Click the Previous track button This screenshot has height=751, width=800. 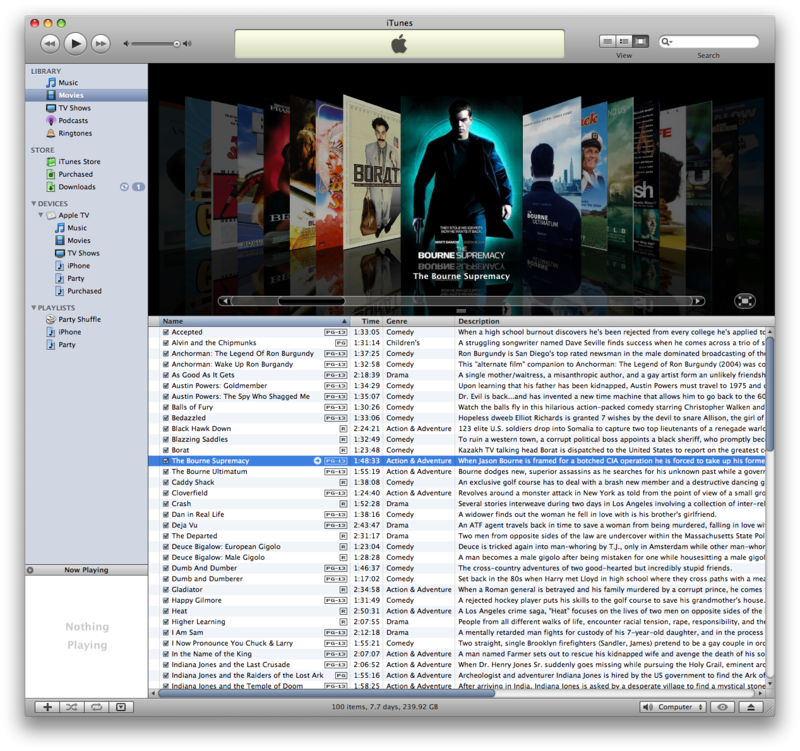[x=50, y=44]
